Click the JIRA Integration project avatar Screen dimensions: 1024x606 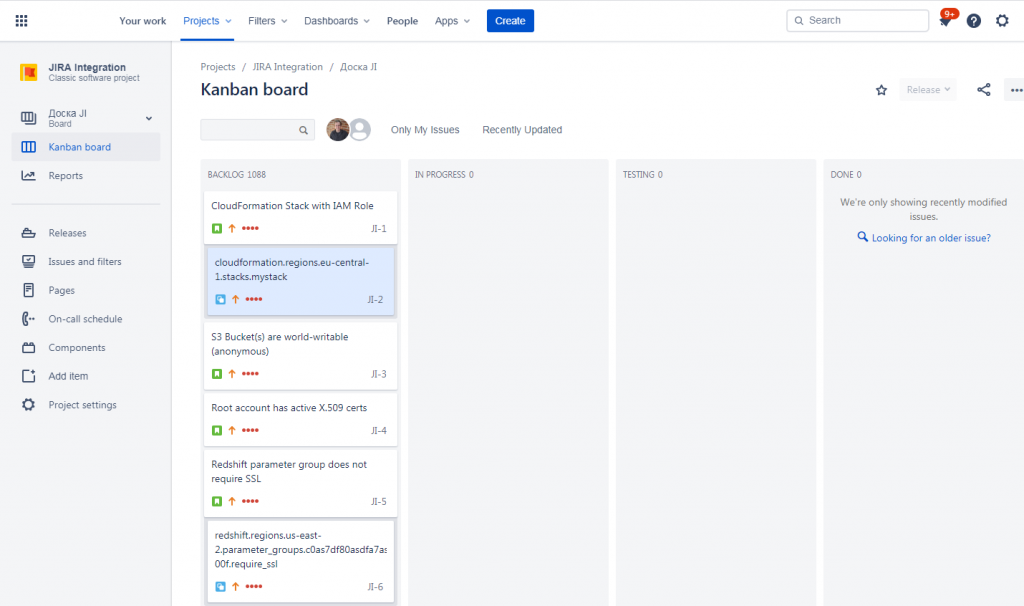28,72
